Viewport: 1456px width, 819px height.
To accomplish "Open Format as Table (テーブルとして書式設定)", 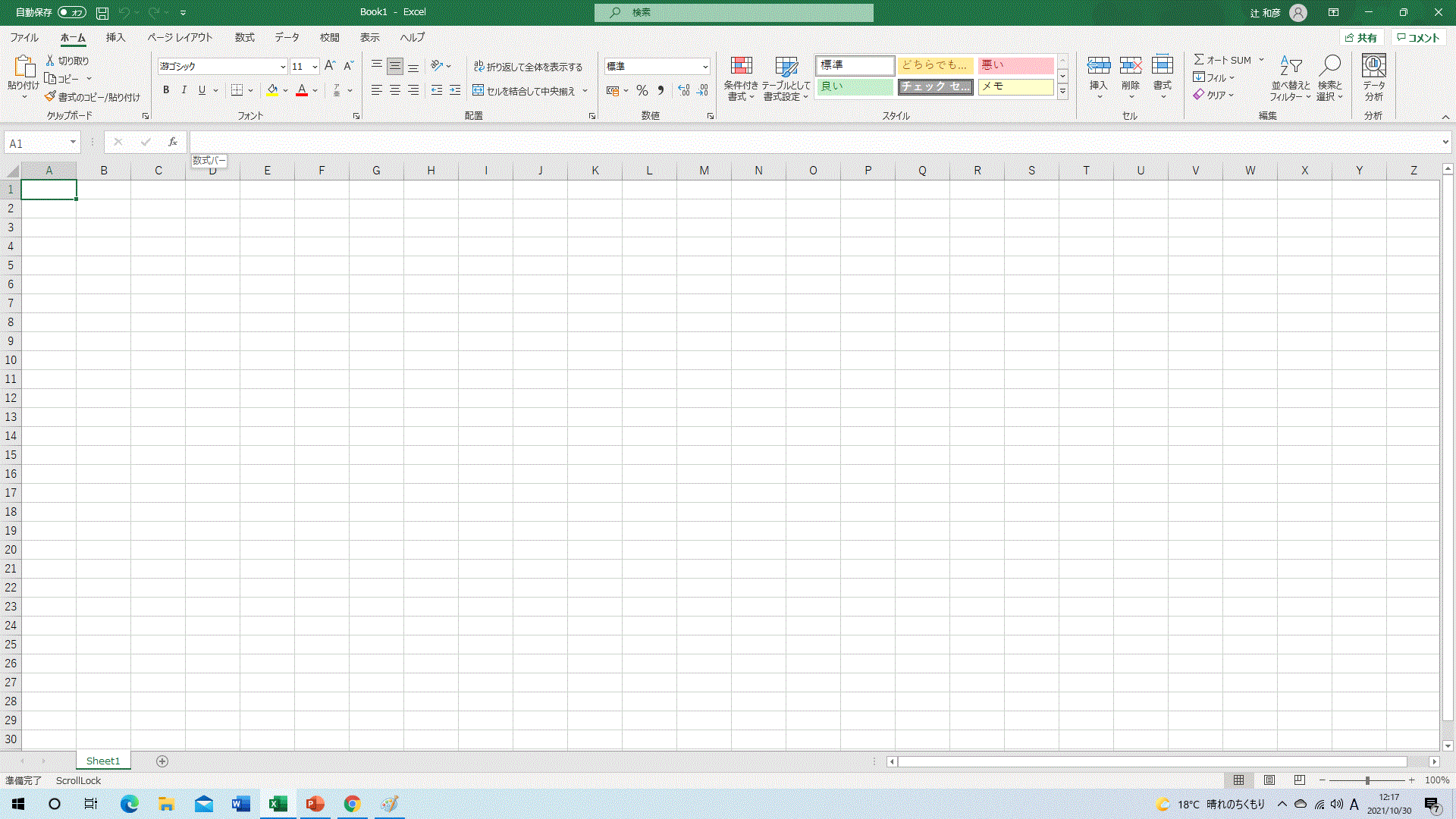I will (786, 78).
